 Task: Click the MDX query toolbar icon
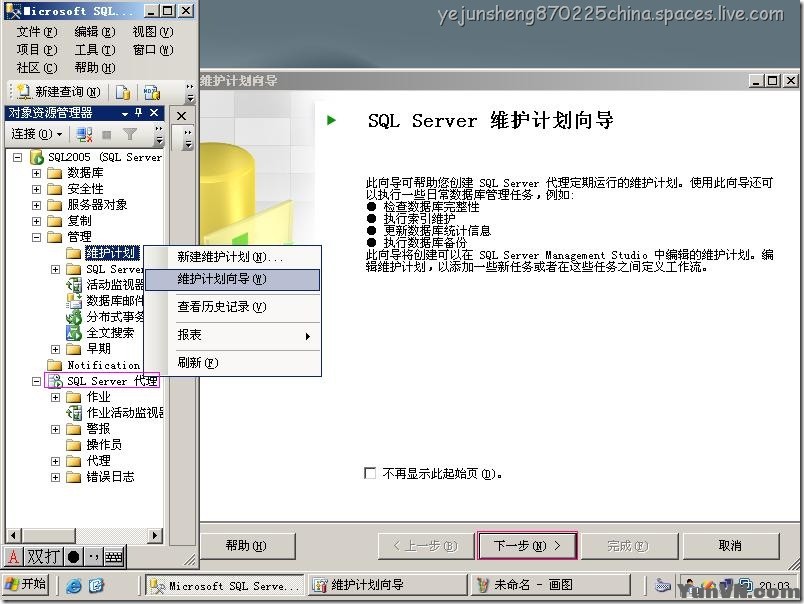click(x=152, y=92)
